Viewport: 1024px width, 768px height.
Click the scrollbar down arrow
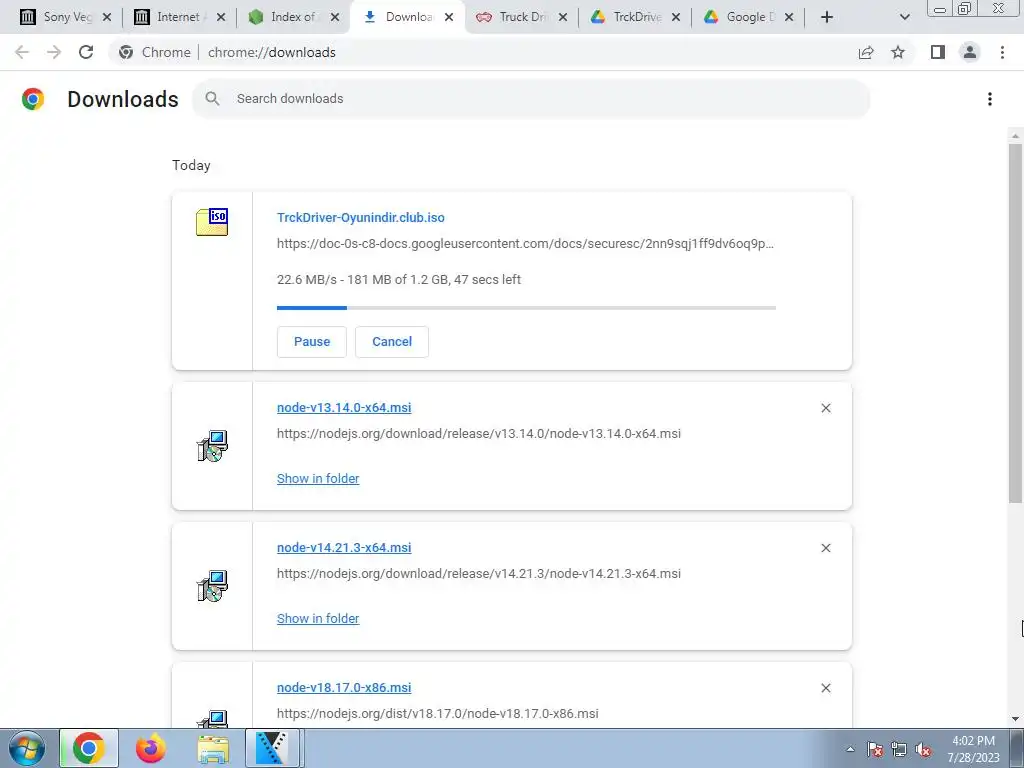[1015, 719]
